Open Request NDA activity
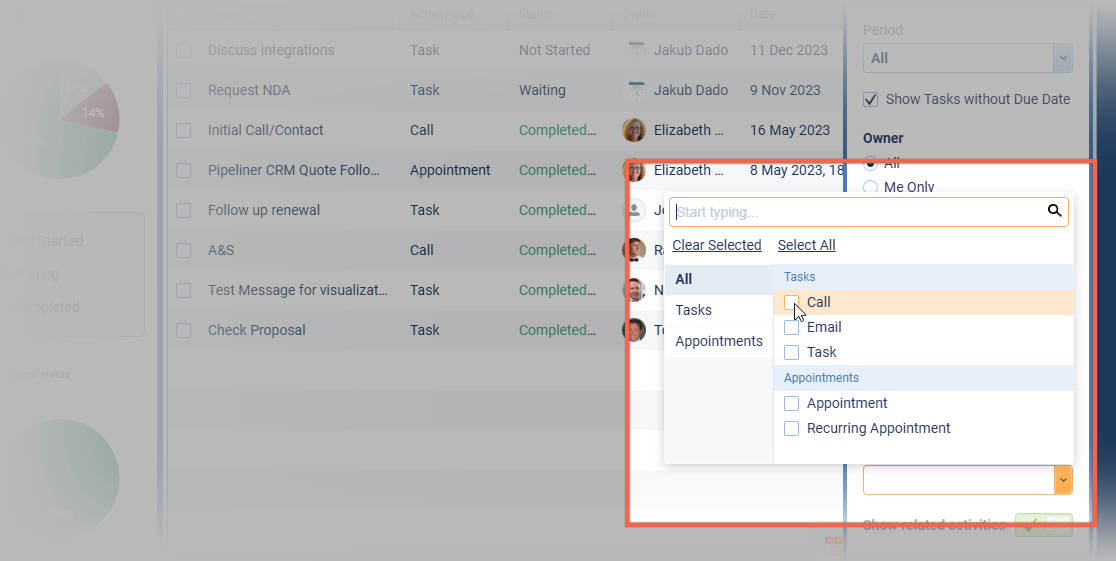Image resolution: width=1116 pixels, height=561 pixels. 249,90
